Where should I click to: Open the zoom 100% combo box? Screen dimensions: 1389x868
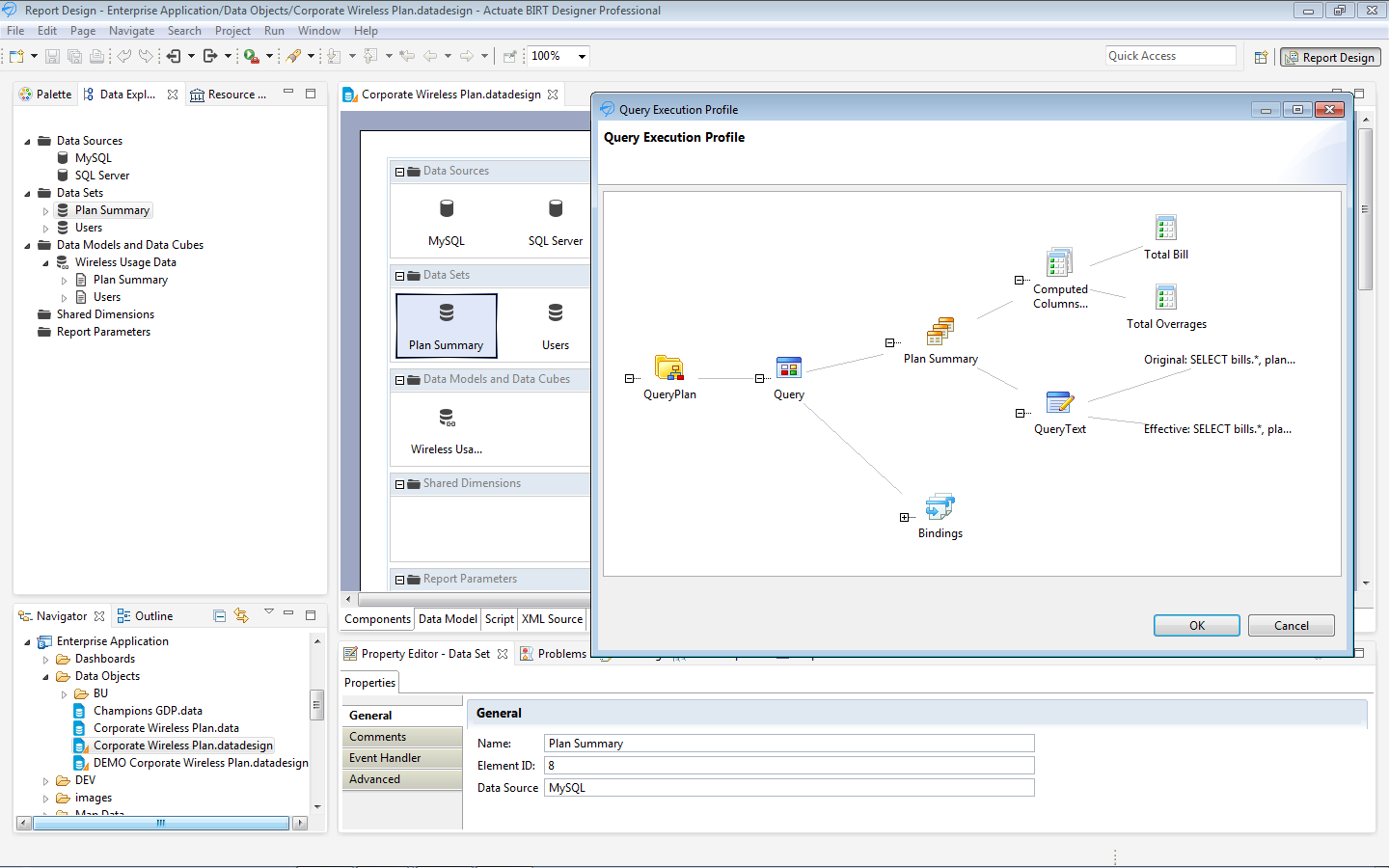pyautogui.click(x=559, y=56)
